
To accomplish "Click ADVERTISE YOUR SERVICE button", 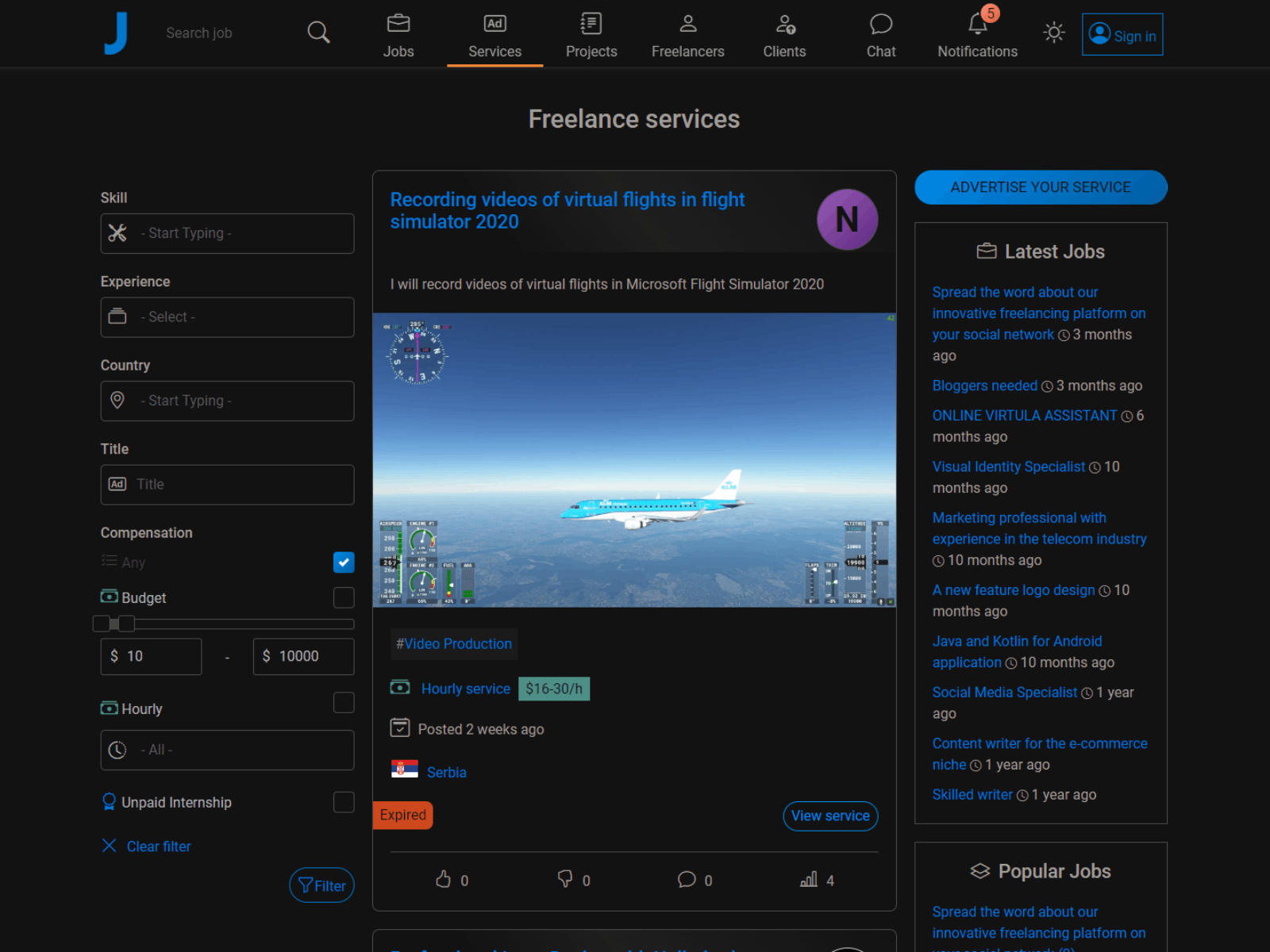I will (1041, 187).
